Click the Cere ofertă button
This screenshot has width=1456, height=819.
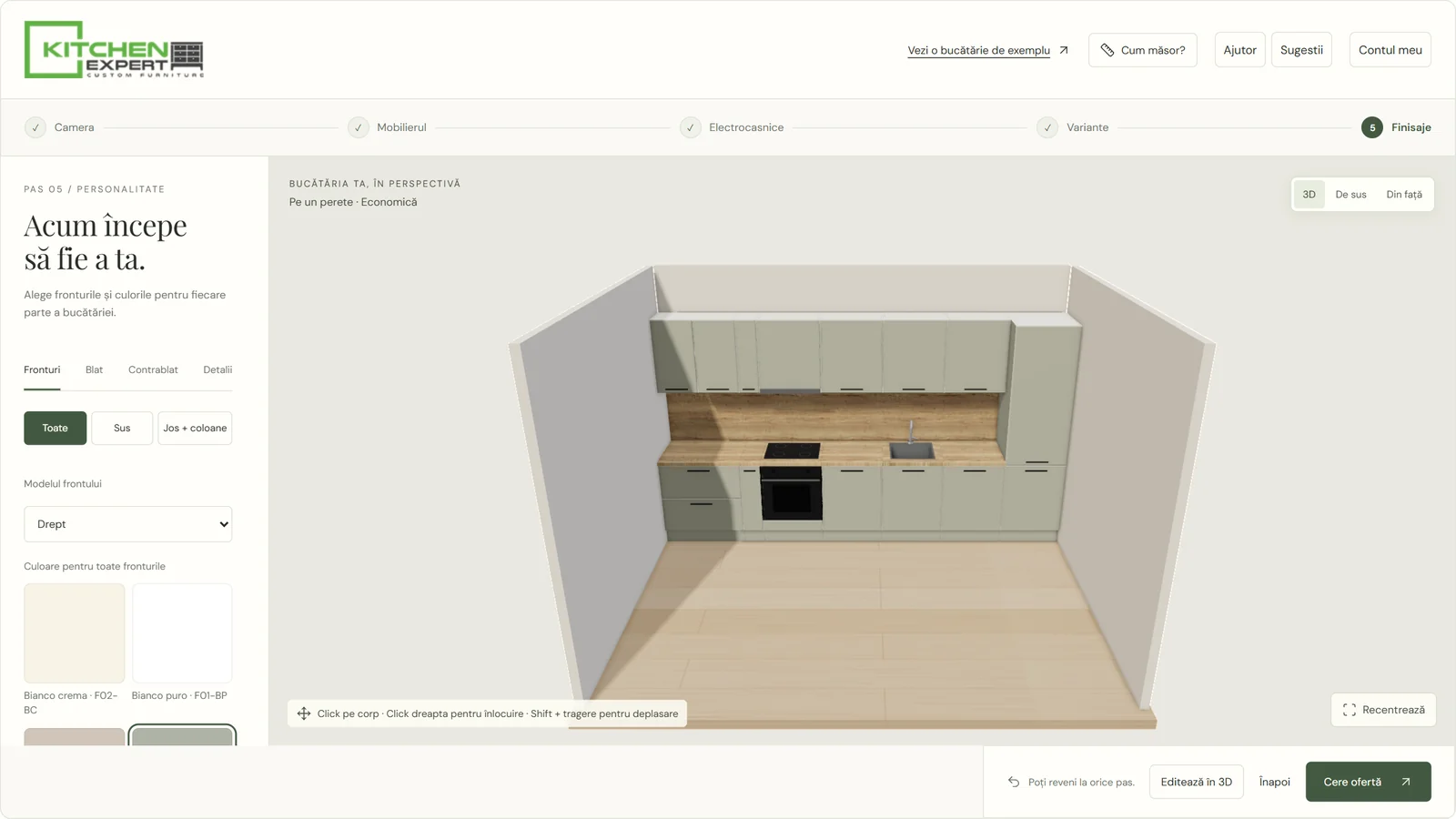tap(1368, 782)
